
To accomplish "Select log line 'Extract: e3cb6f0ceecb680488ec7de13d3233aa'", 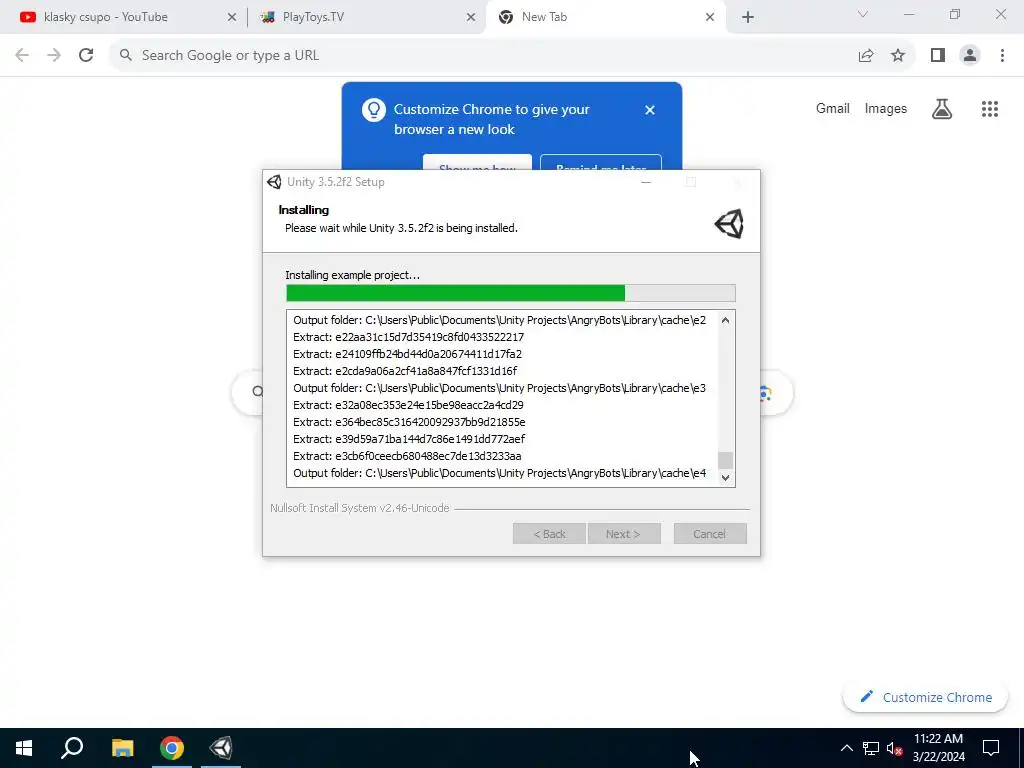I will click(407, 456).
